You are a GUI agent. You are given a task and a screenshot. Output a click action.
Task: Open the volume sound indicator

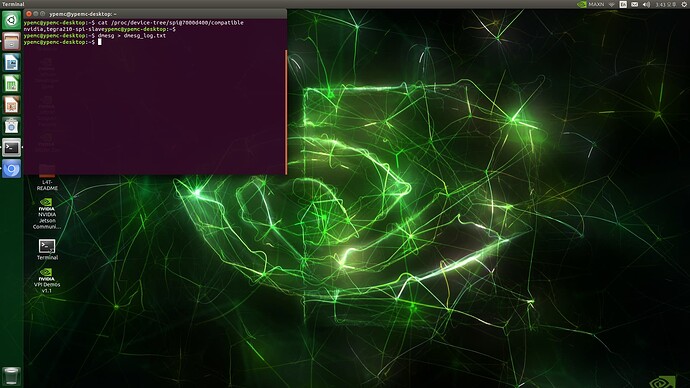646,4
